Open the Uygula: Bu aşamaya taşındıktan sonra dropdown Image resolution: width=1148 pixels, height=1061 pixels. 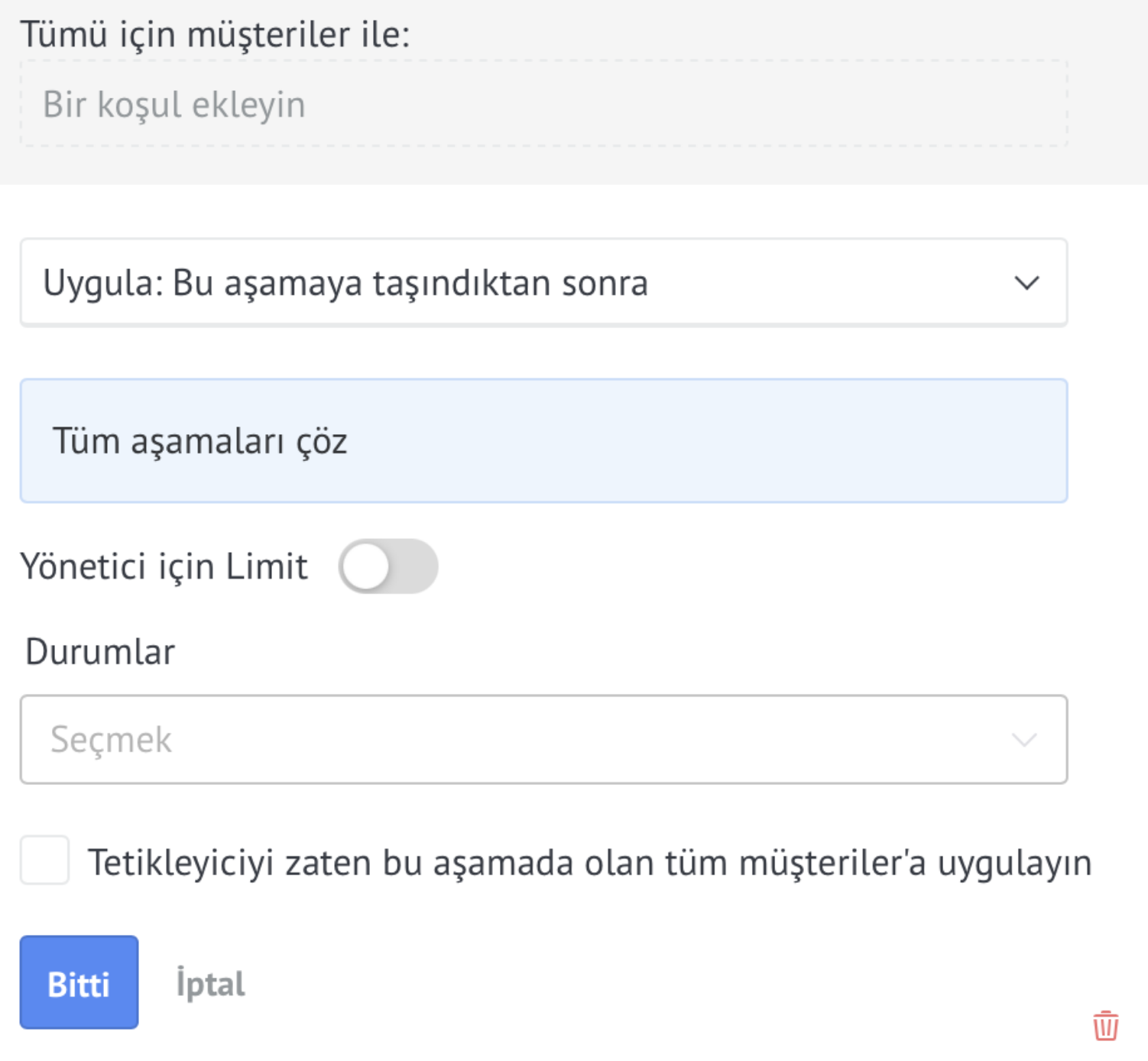click(x=543, y=283)
